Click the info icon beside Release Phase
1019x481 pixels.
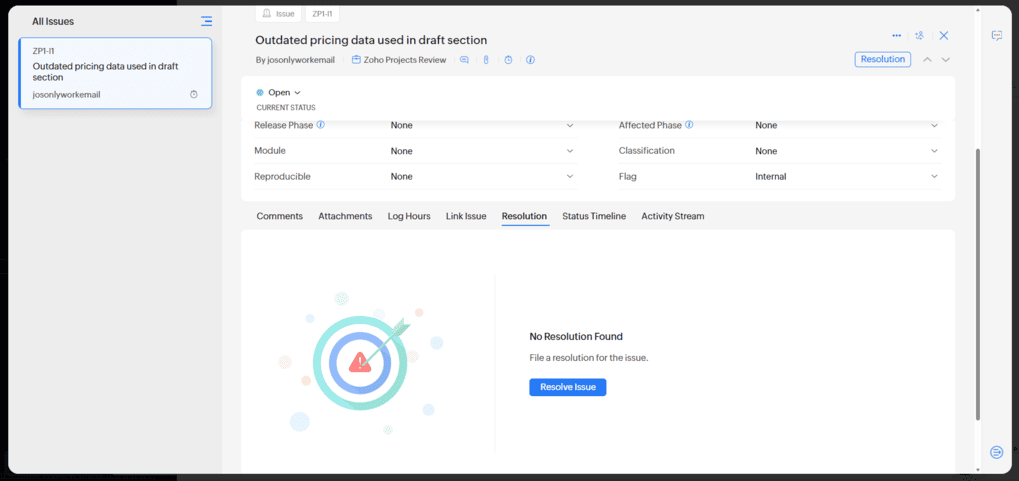pos(321,125)
